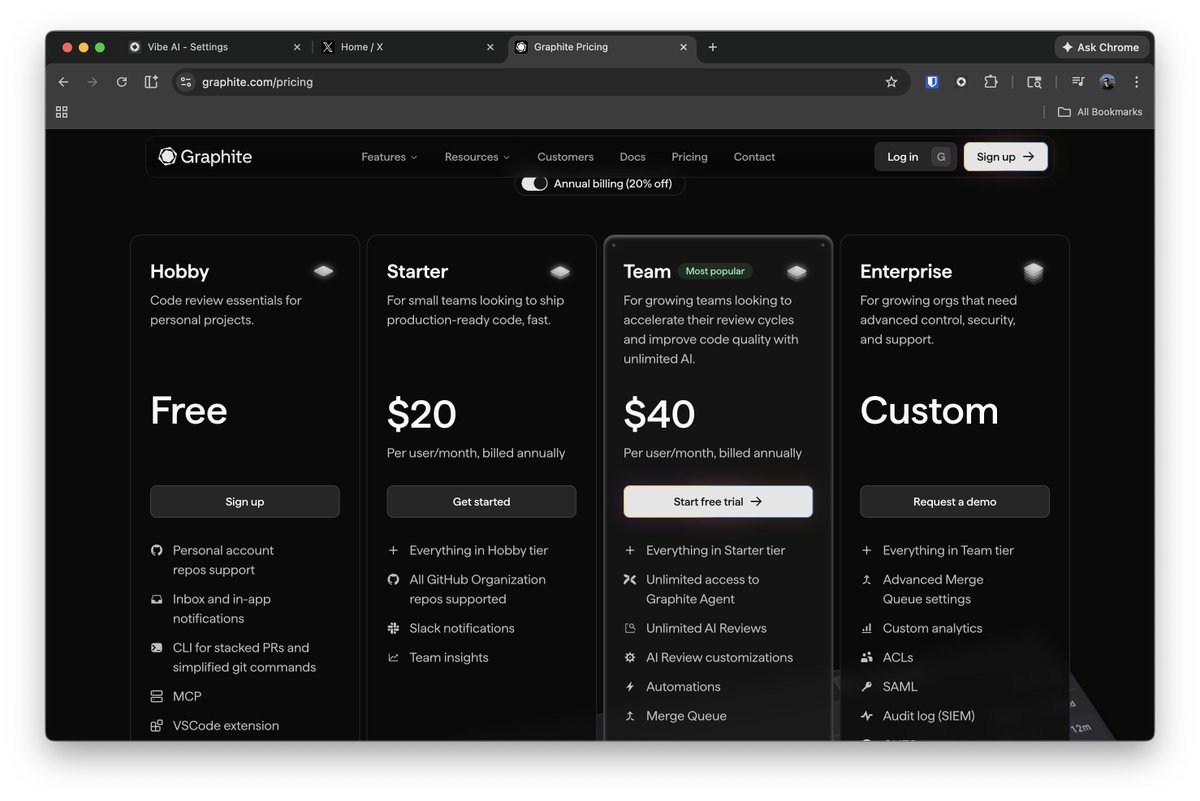This screenshot has width=1200, height=801.
Task: Close the Vibe AI - Settings tab
Action: pos(297,47)
